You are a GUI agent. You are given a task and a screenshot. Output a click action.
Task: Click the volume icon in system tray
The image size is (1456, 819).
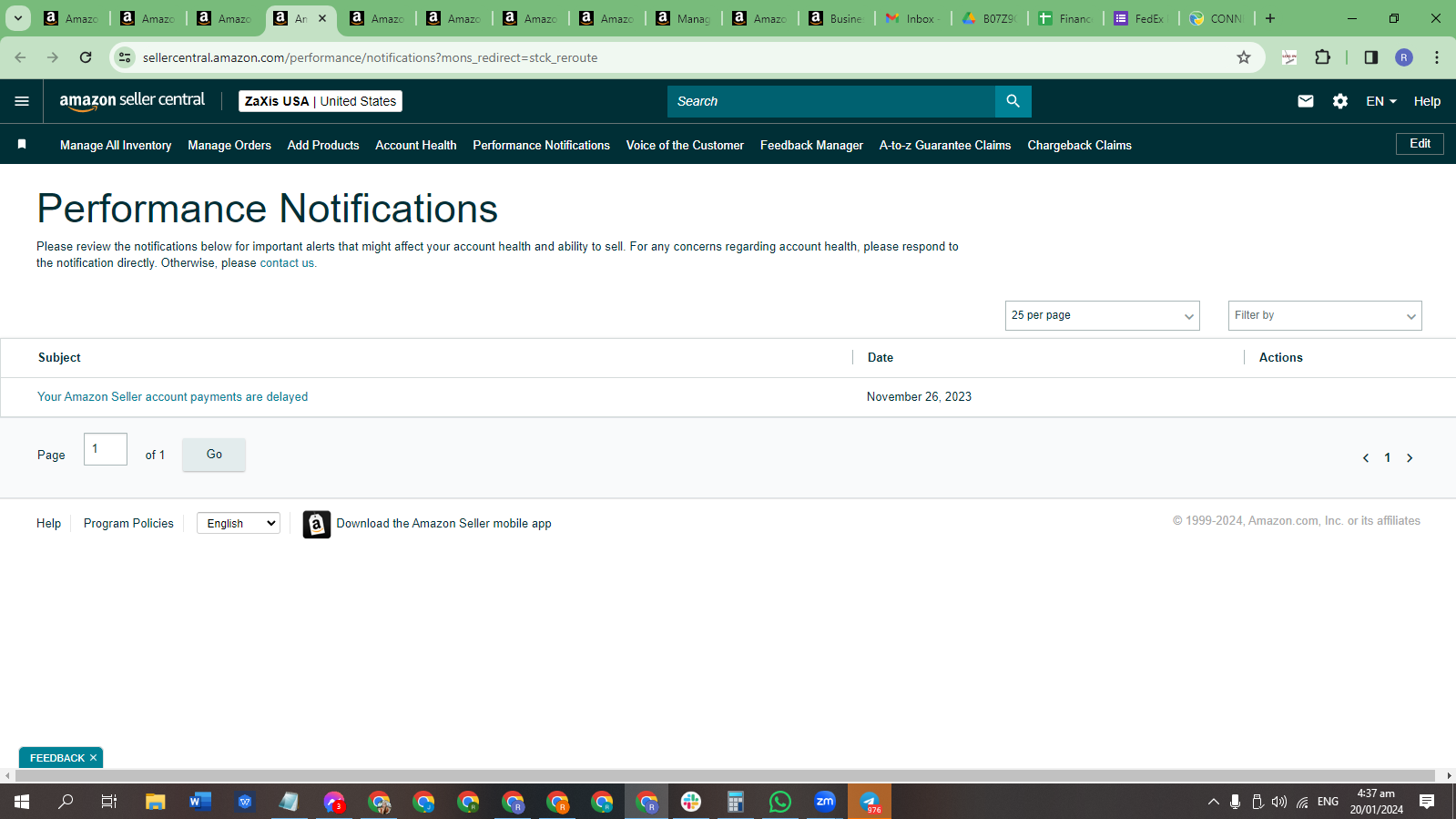tap(1279, 802)
